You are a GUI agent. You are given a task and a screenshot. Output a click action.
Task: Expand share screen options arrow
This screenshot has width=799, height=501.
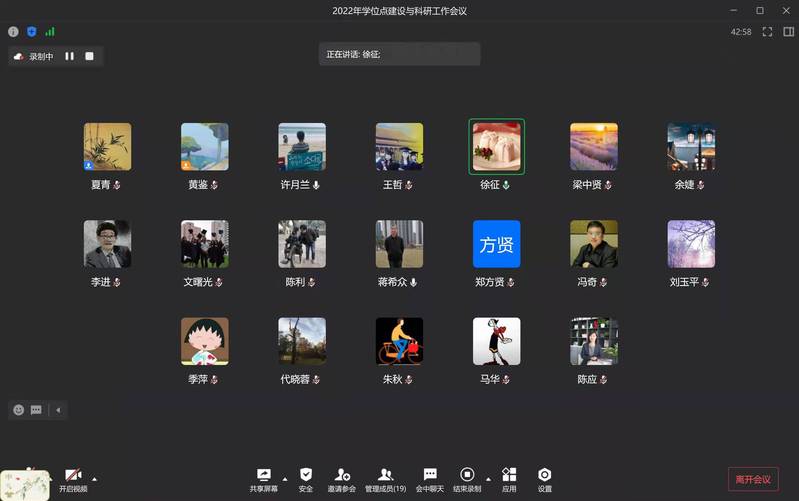point(285,479)
